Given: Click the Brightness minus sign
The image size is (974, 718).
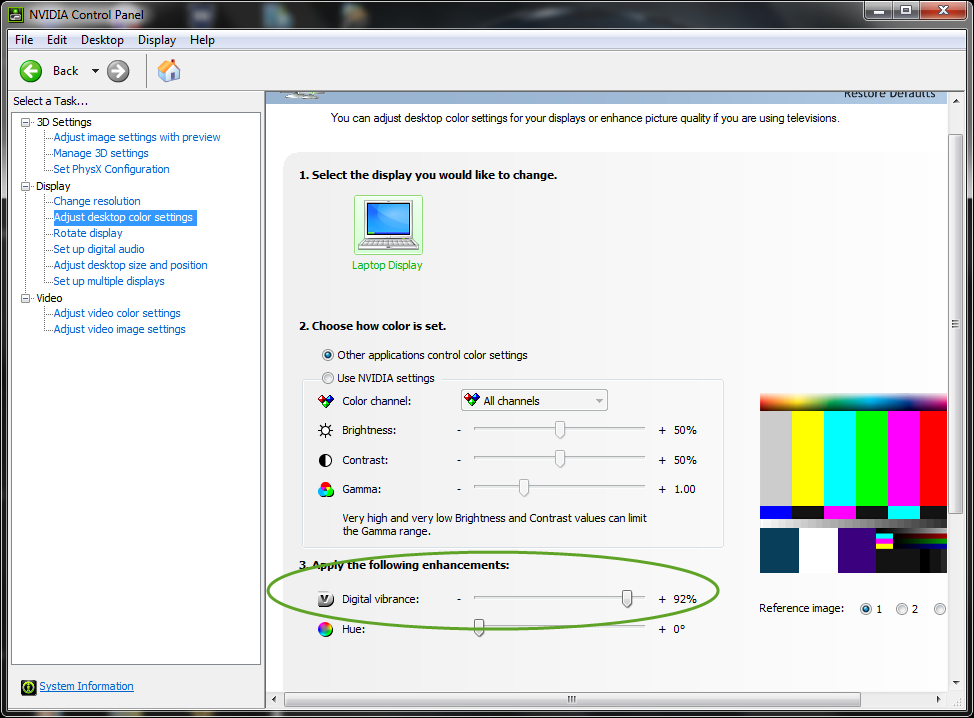Looking at the screenshot, I should (x=459, y=430).
